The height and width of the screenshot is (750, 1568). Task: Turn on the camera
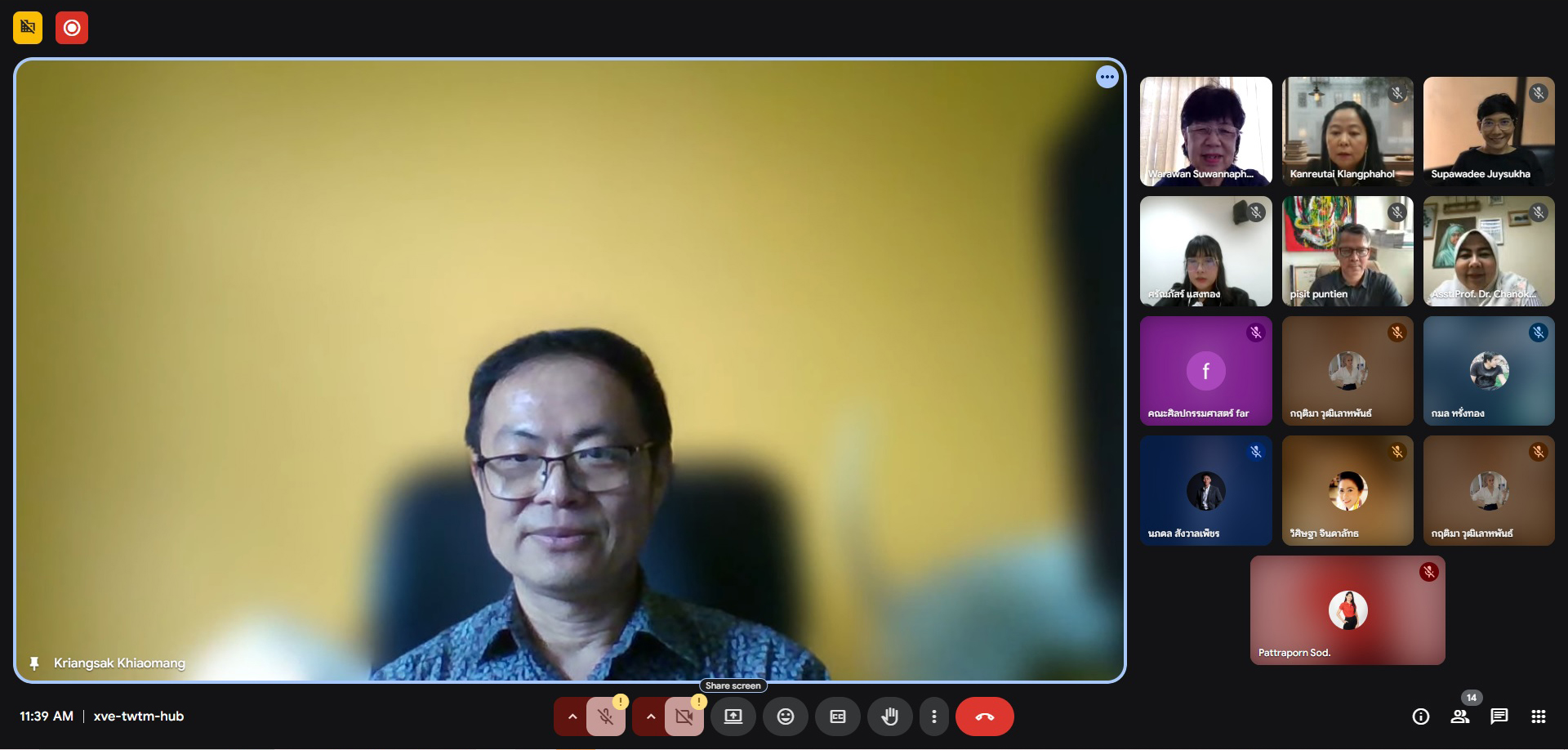[684, 717]
